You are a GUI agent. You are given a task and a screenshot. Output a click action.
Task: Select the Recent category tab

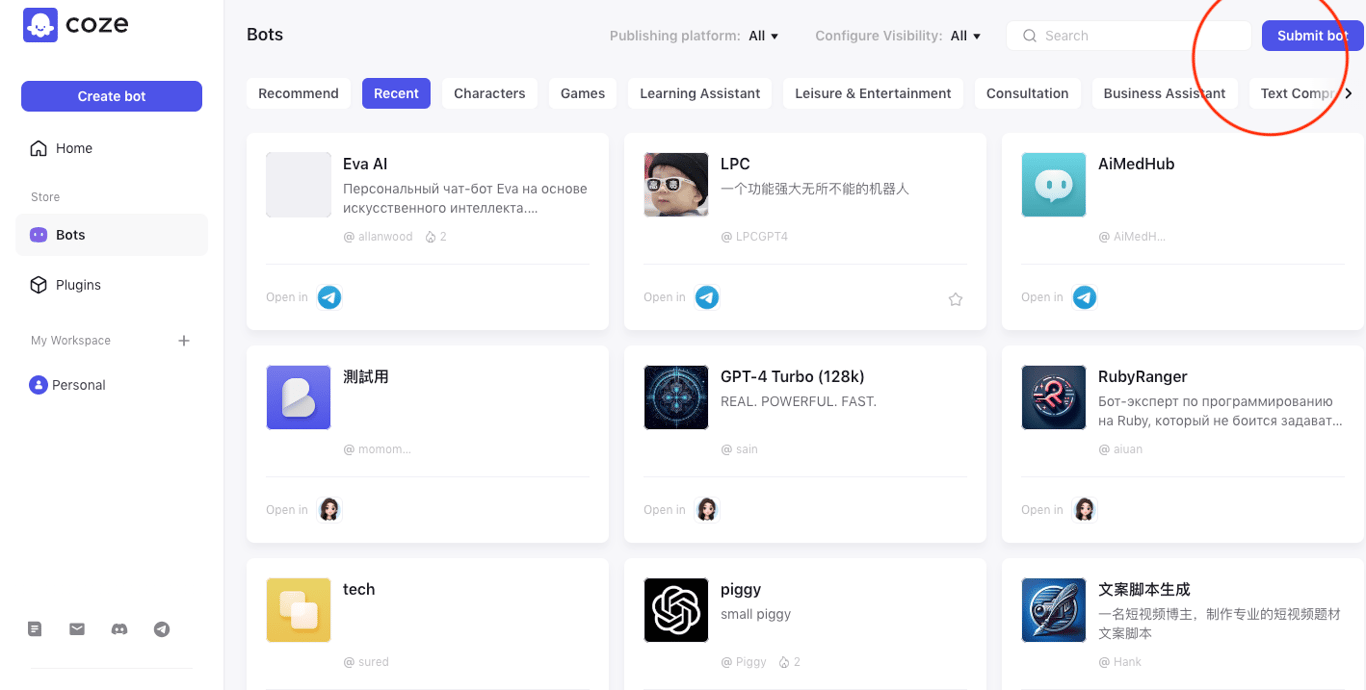tap(396, 93)
